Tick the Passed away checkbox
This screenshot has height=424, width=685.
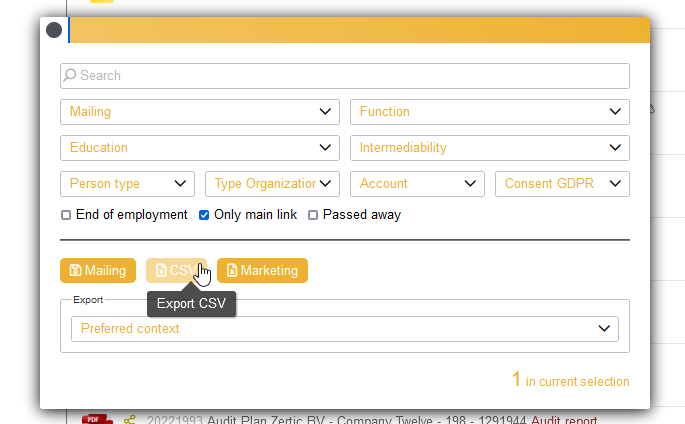click(313, 215)
